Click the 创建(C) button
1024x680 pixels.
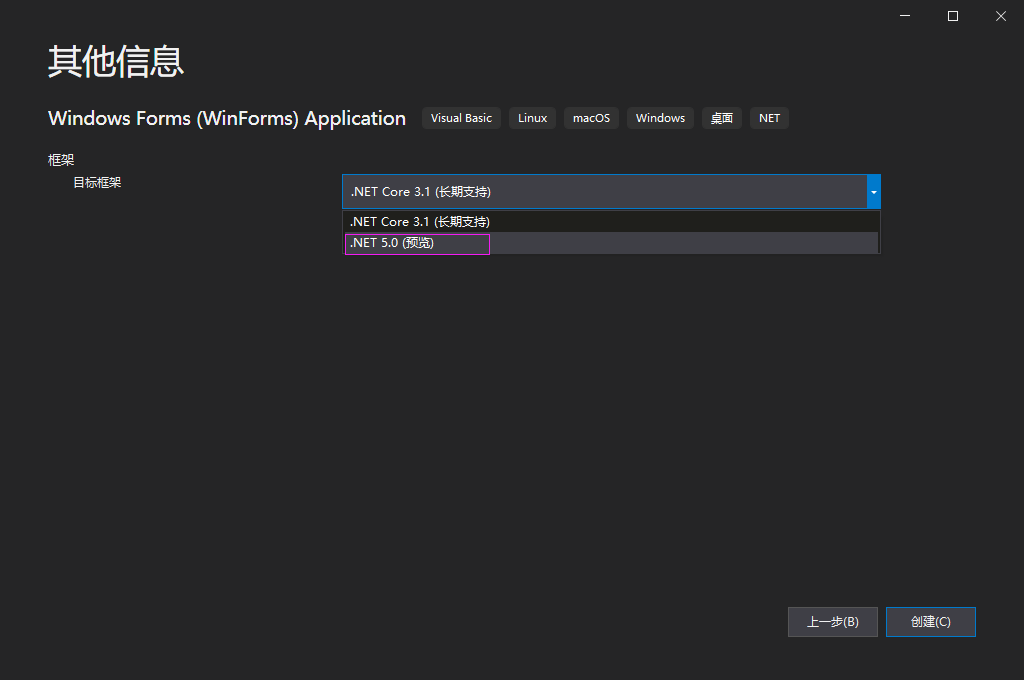930,621
